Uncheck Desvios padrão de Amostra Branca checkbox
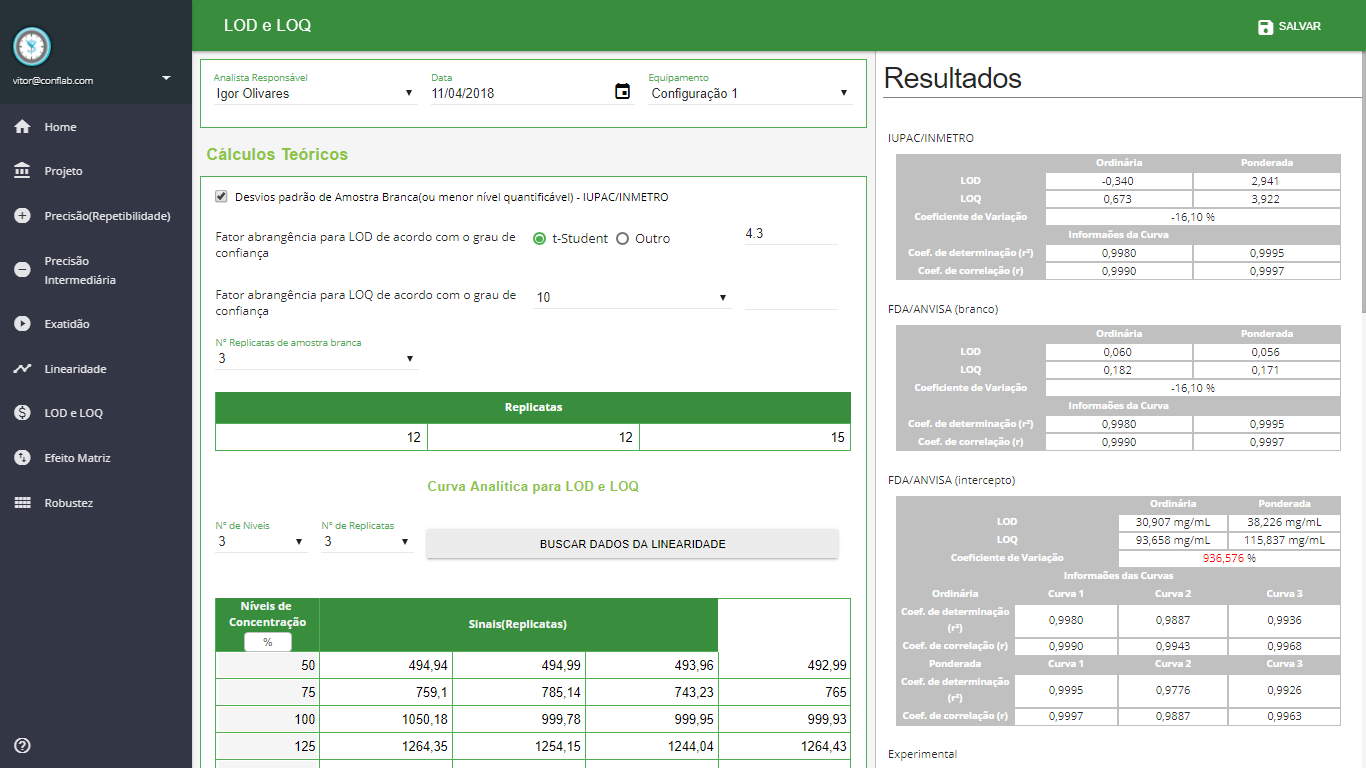Viewport: 1366px width, 768px height. 221,197
